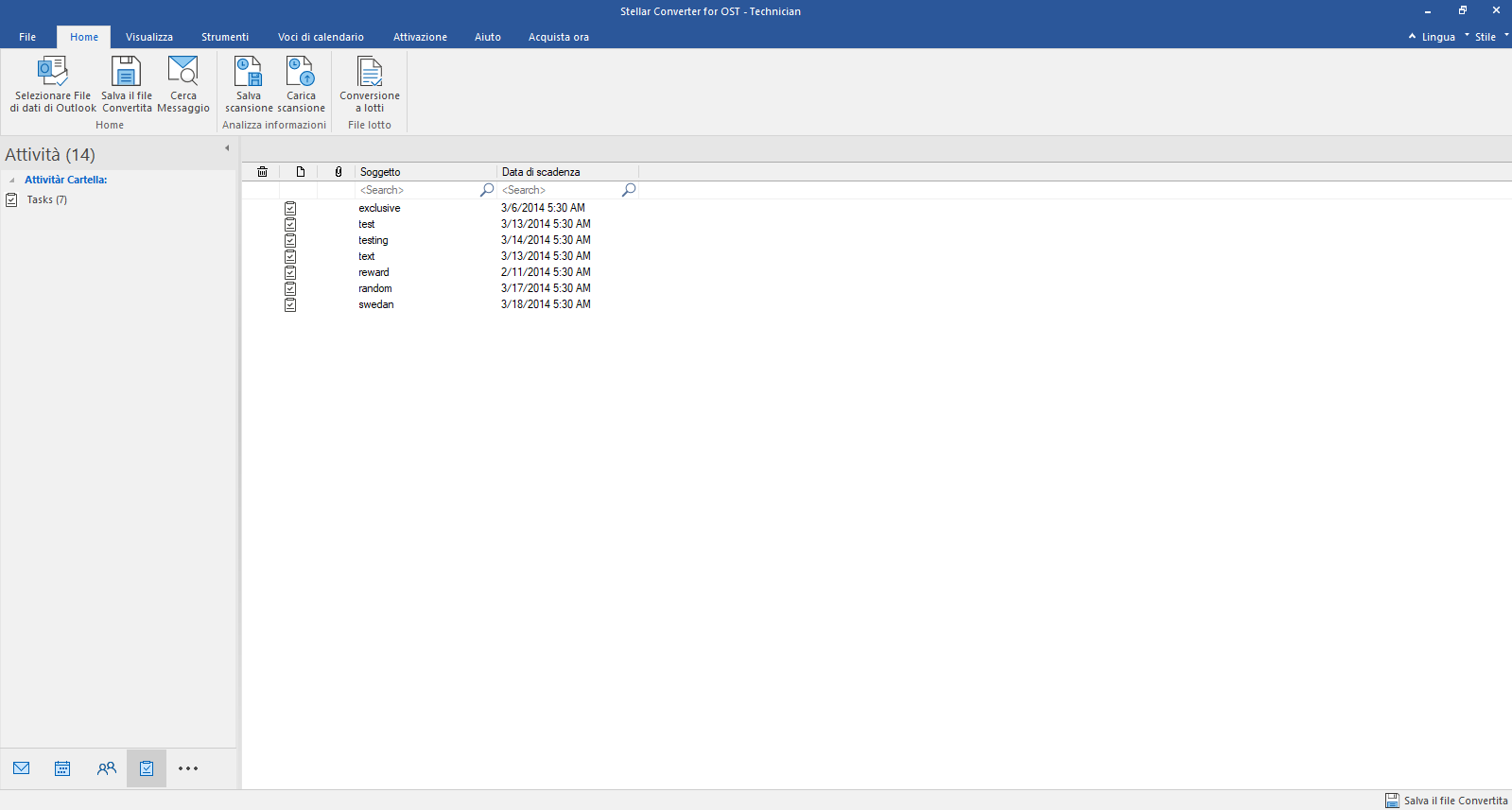Click due date 3/14/2014 5:30 AM
This screenshot has width=1512, height=810.
point(546,240)
